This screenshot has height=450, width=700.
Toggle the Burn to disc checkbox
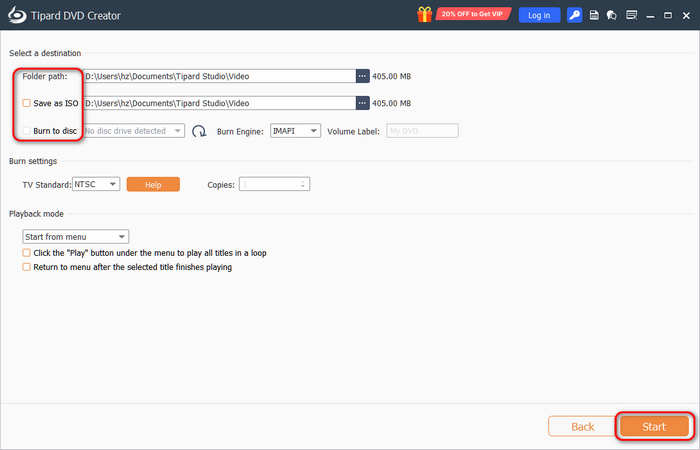tap(26, 131)
